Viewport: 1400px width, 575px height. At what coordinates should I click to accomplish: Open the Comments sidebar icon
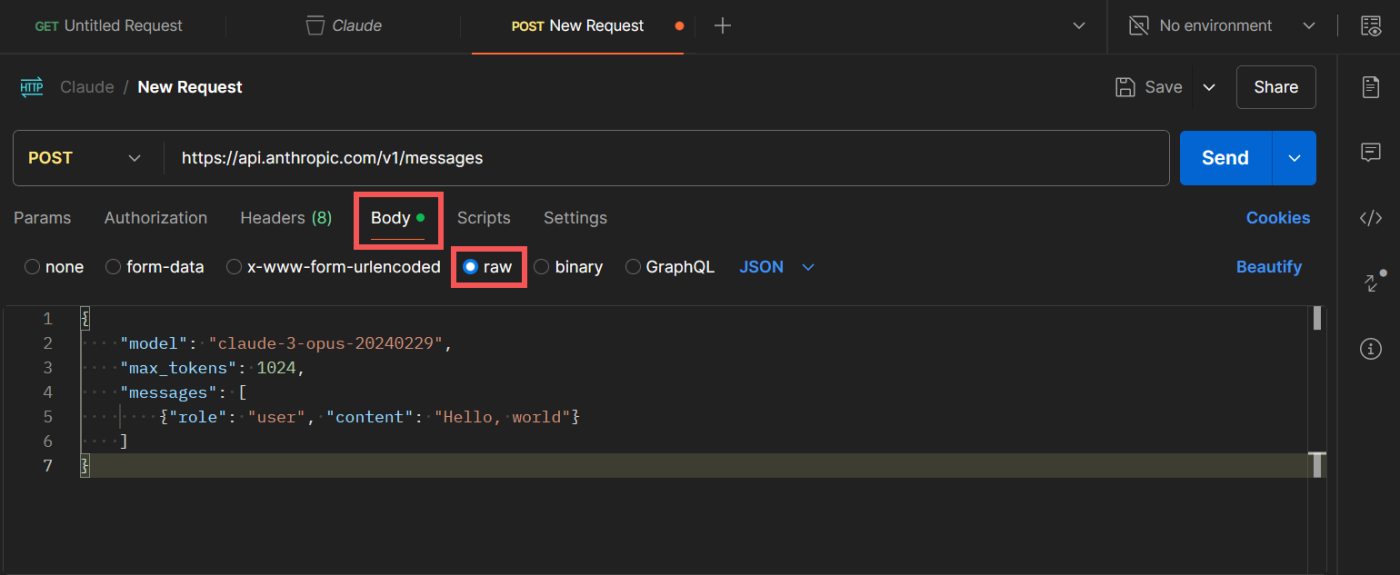1371,153
